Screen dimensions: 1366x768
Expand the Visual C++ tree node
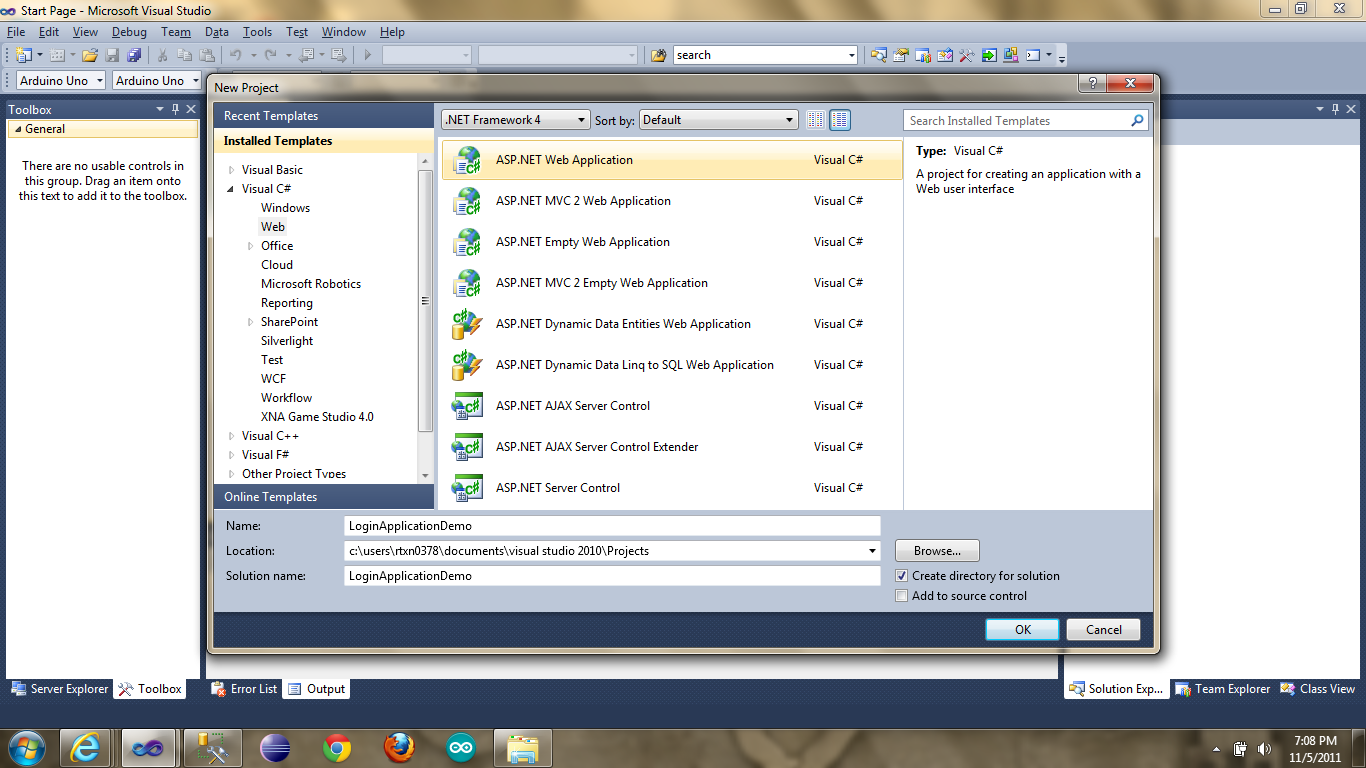[231, 435]
